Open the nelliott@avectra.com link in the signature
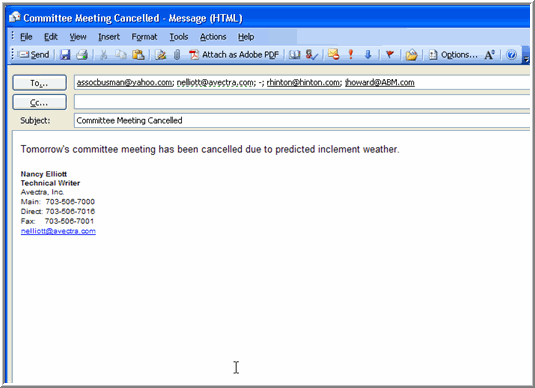The width and height of the screenshot is (535, 388). [58, 231]
